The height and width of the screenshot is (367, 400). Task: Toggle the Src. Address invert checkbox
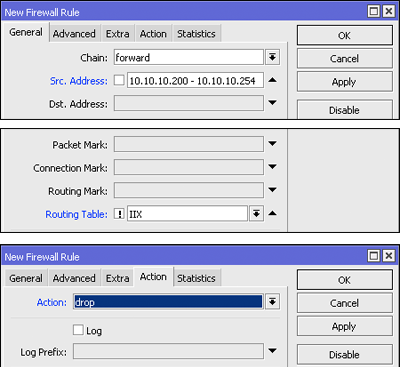119,80
